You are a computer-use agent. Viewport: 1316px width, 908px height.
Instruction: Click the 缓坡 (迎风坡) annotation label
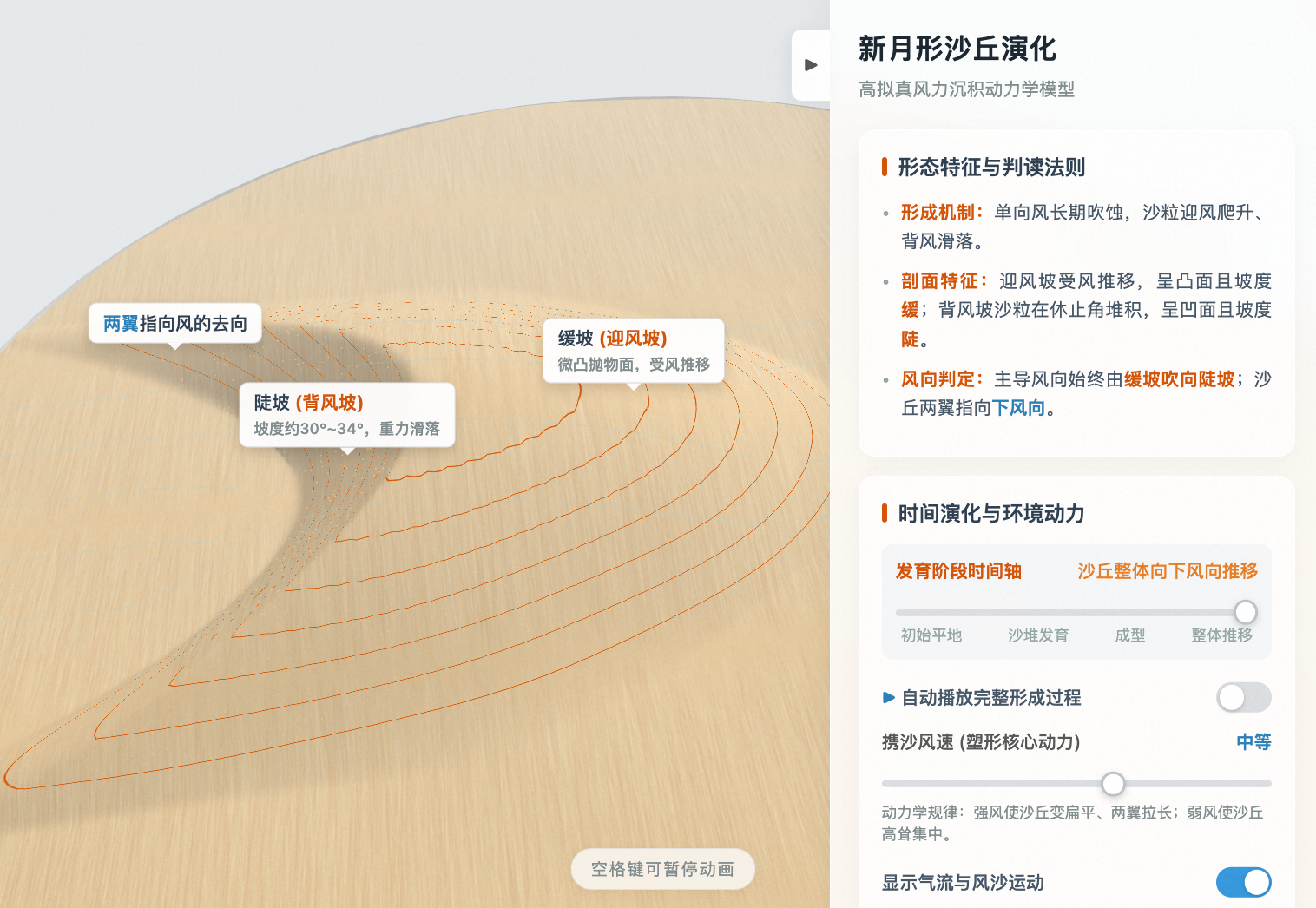(634, 351)
